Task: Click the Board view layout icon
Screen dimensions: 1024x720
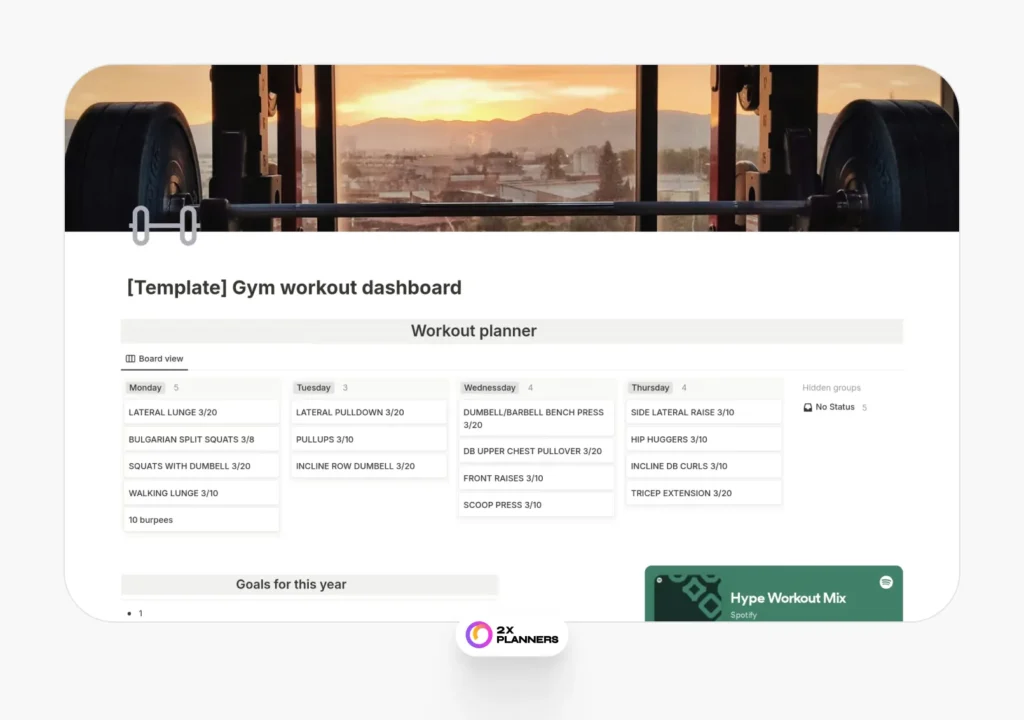Action: 130,359
